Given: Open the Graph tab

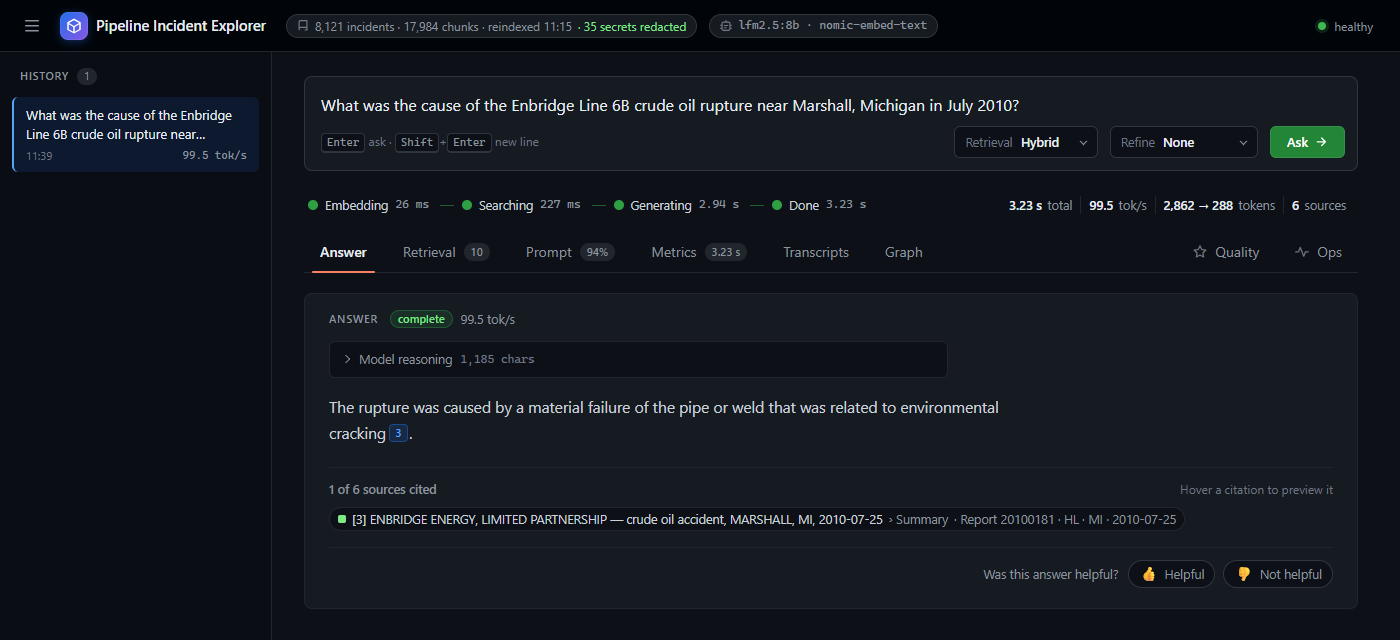Looking at the screenshot, I should [x=904, y=252].
